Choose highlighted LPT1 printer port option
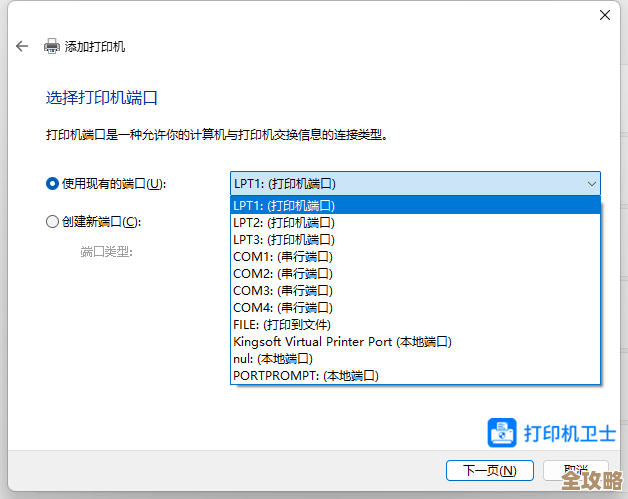The width and height of the screenshot is (628, 499). coord(415,205)
